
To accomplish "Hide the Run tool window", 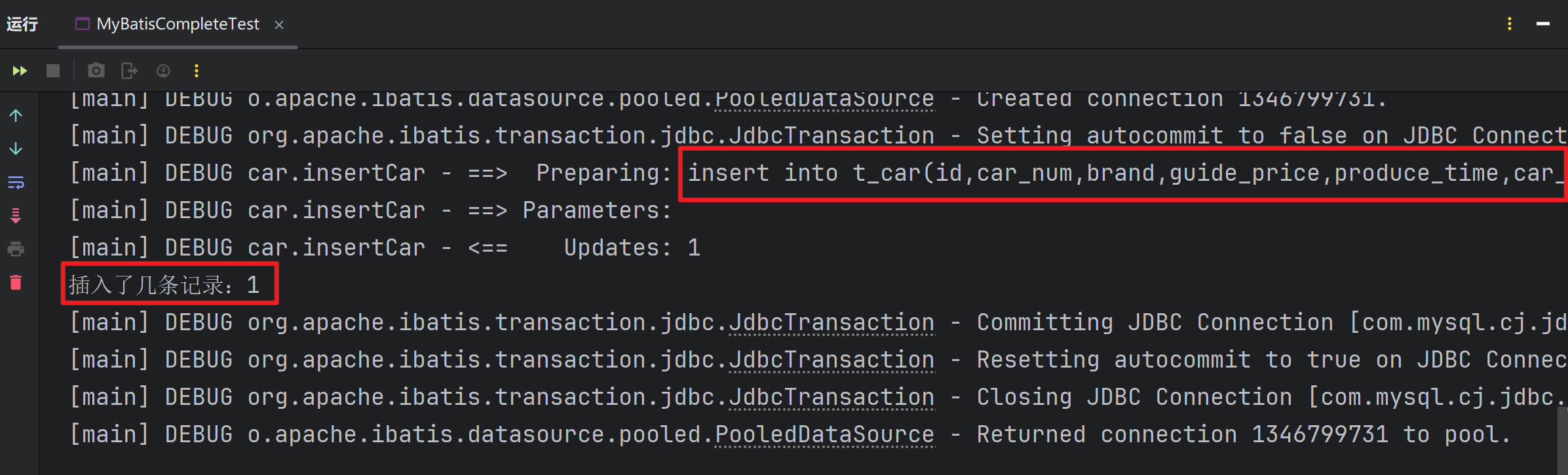I will coord(1543,24).
